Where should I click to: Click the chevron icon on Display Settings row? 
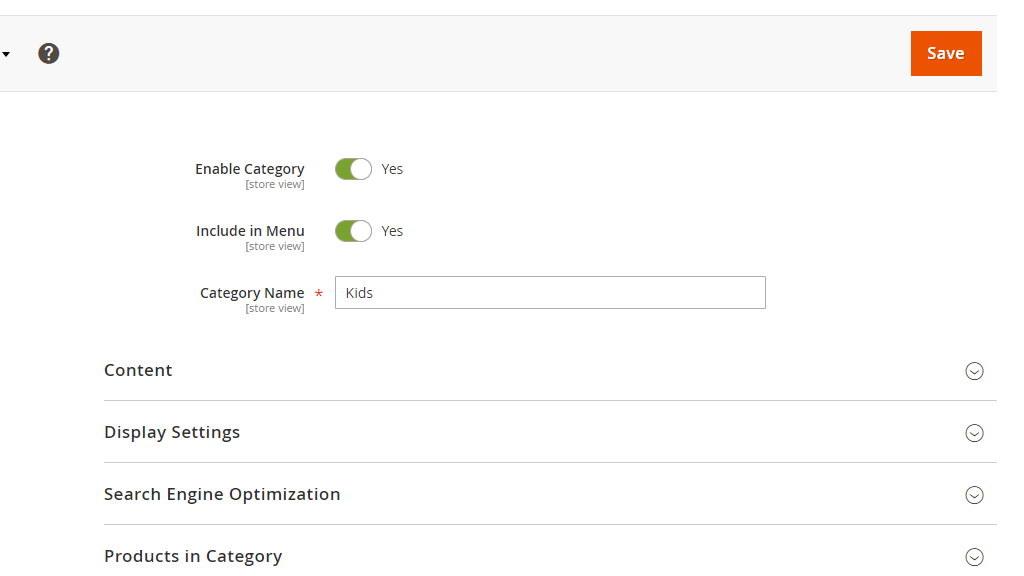click(974, 433)
